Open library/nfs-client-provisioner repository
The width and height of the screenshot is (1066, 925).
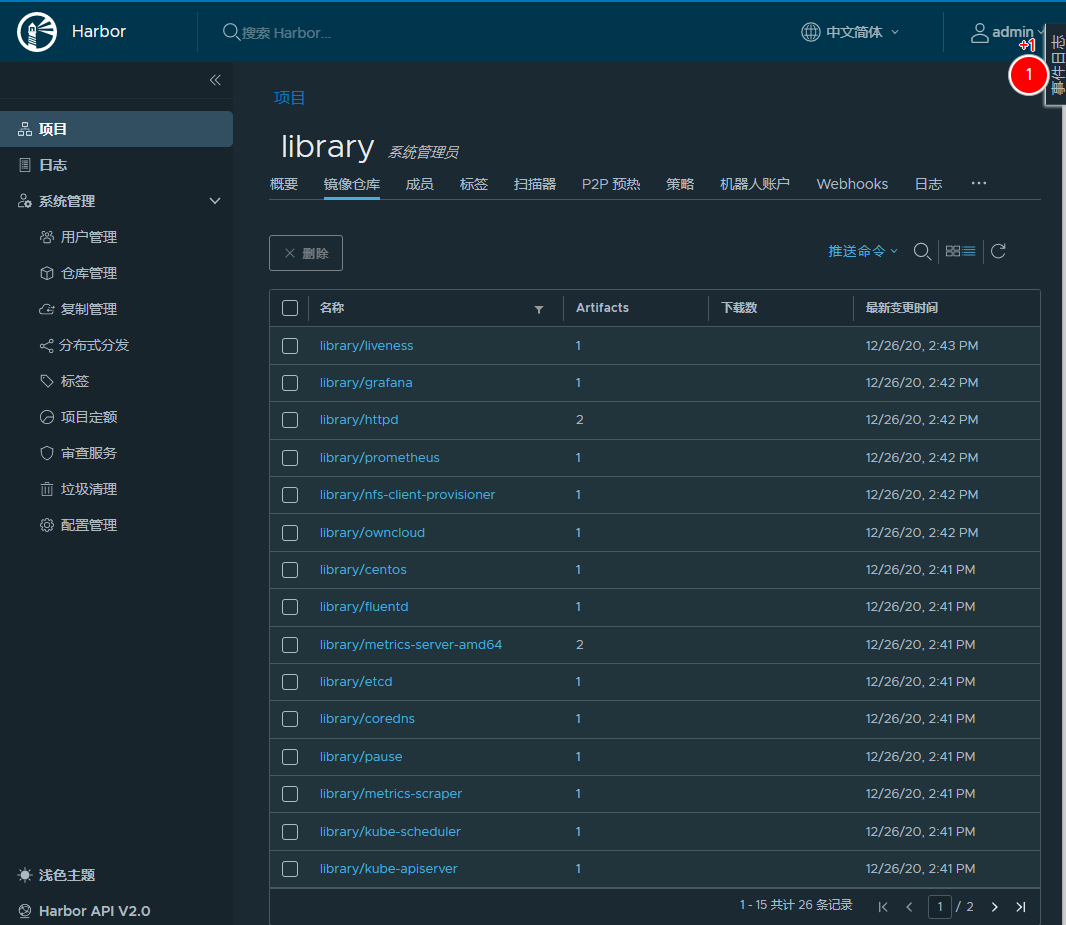[407, 495]
